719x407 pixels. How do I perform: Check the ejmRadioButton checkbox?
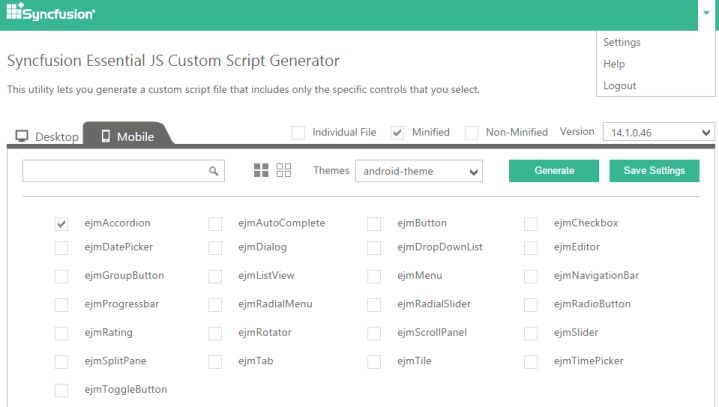coord(531,305)
